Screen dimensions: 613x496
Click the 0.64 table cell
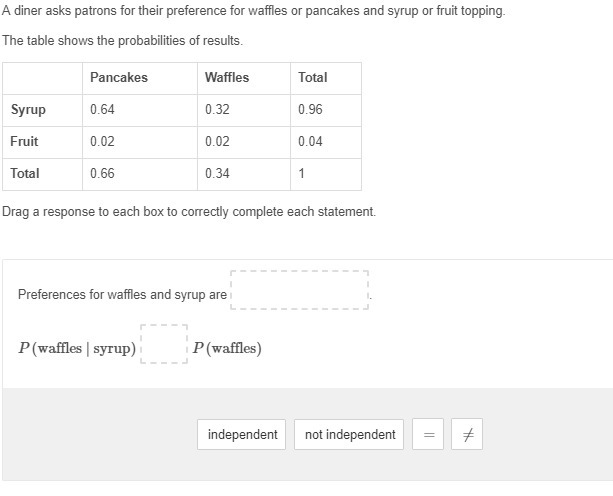[x=102, y=110]
